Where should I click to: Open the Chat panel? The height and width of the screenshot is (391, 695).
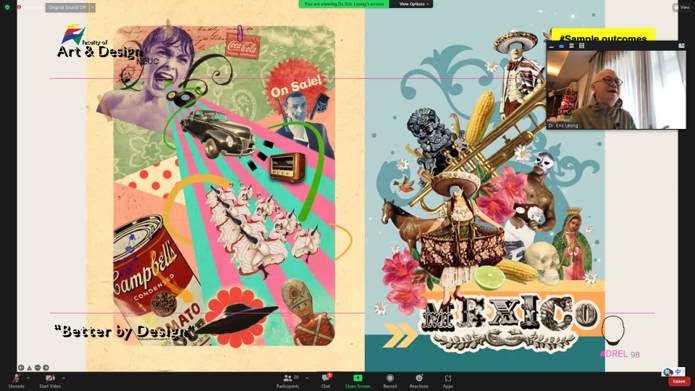(x=326, y=380)
